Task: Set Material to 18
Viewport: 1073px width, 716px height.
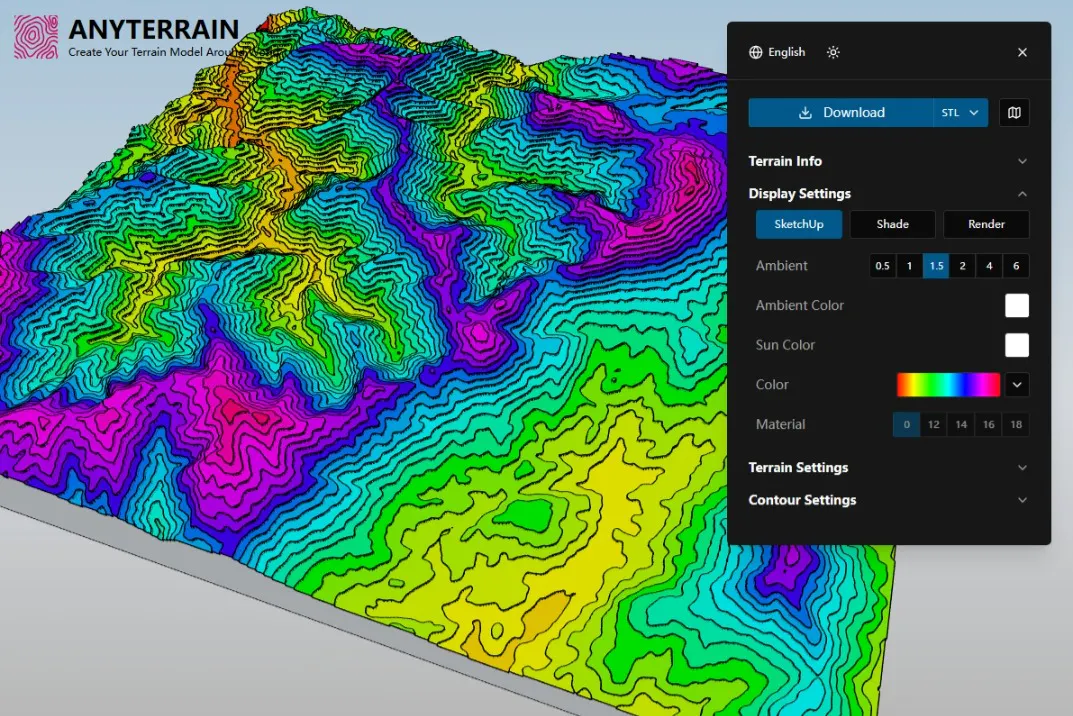Action: (1016, 425)
